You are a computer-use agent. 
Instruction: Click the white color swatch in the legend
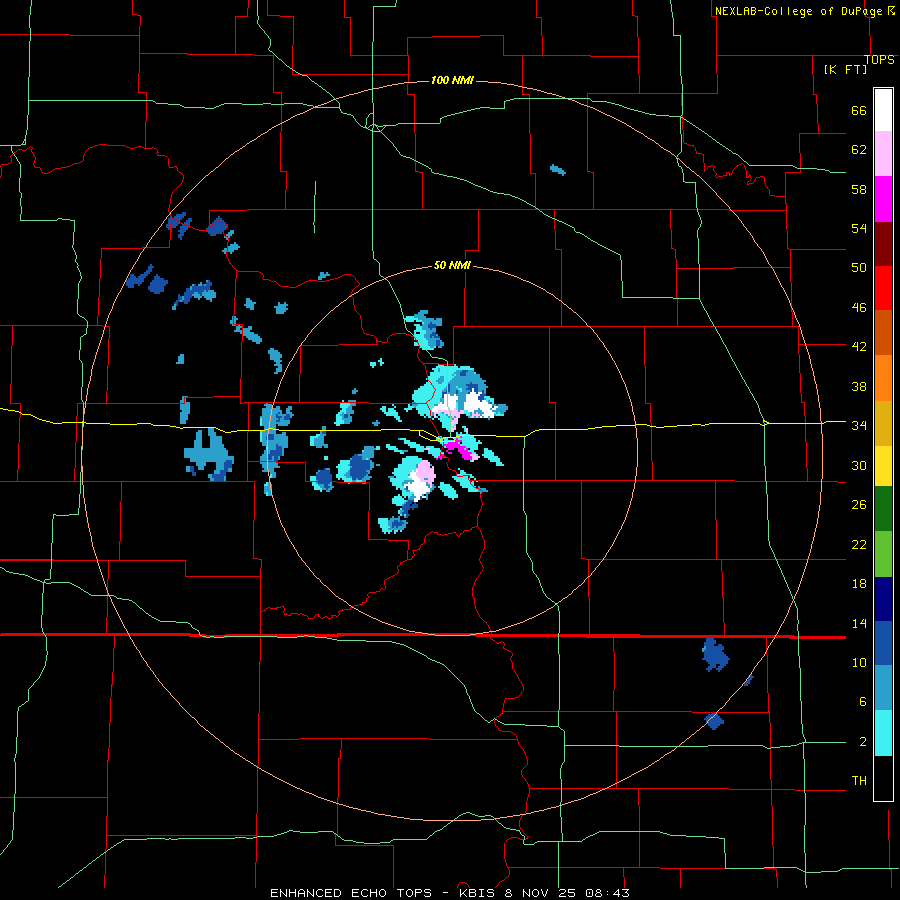(x=883, y=110)
